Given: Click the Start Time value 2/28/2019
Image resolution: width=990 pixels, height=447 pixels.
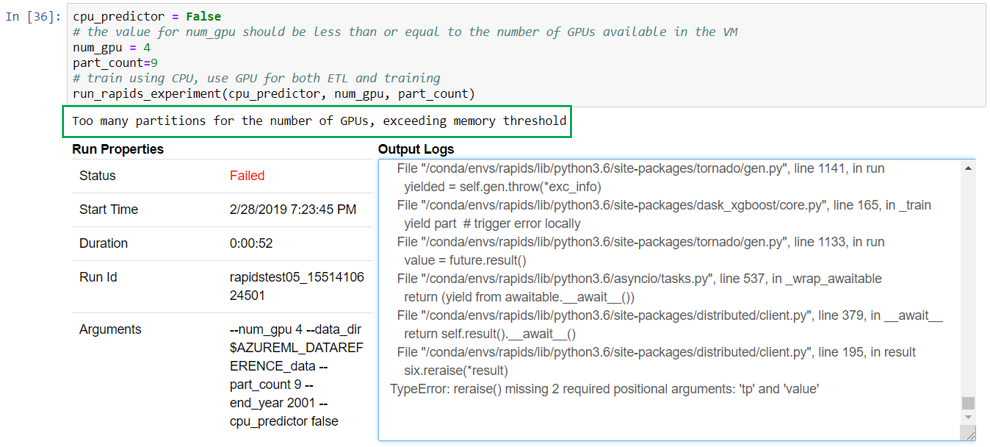Looking at the screenshot, I should pyautogui.click(x=292, y=210).
